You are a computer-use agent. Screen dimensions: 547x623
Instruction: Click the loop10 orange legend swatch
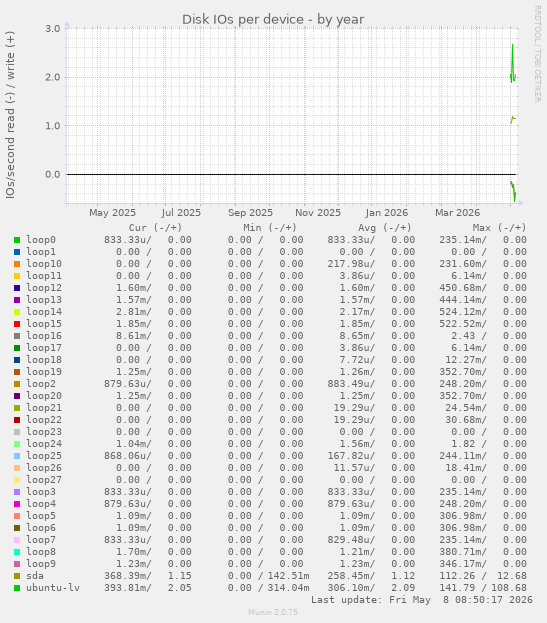coord(17,264)
